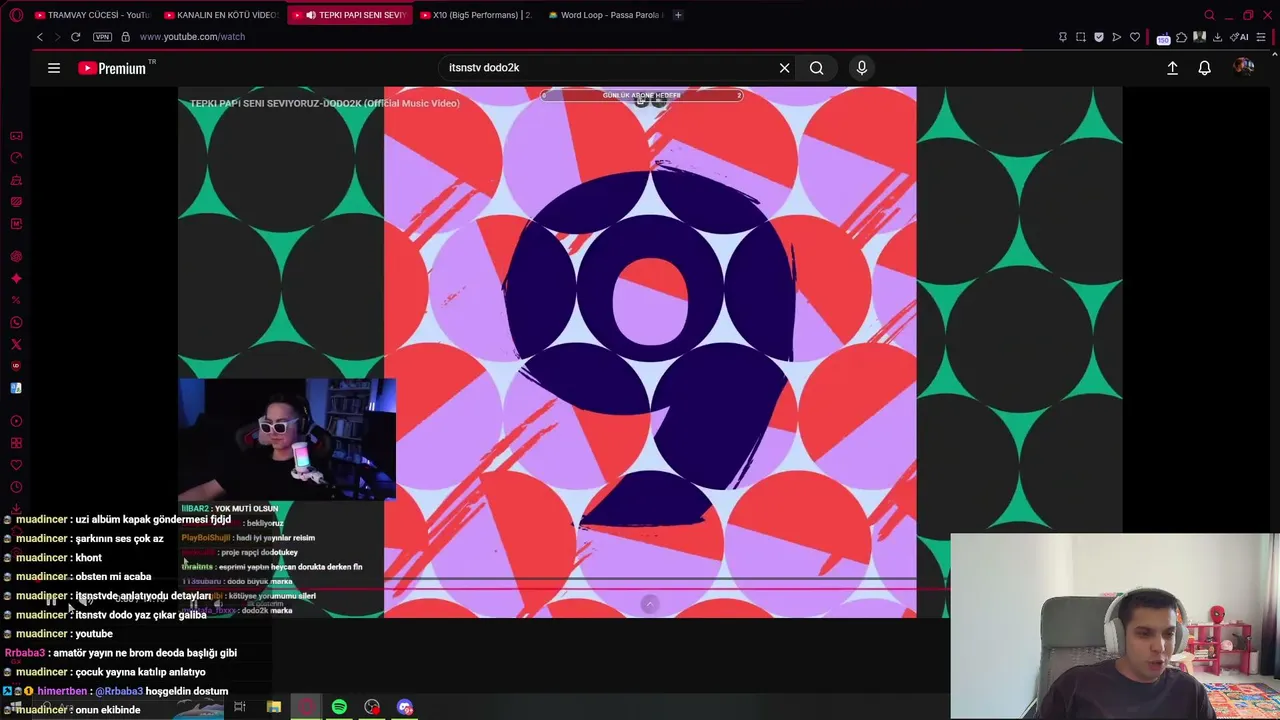Select the TEPKİ PAPİ SENİ SEVİYORUZ tab

pyautogui.click(x=350, y=15)
